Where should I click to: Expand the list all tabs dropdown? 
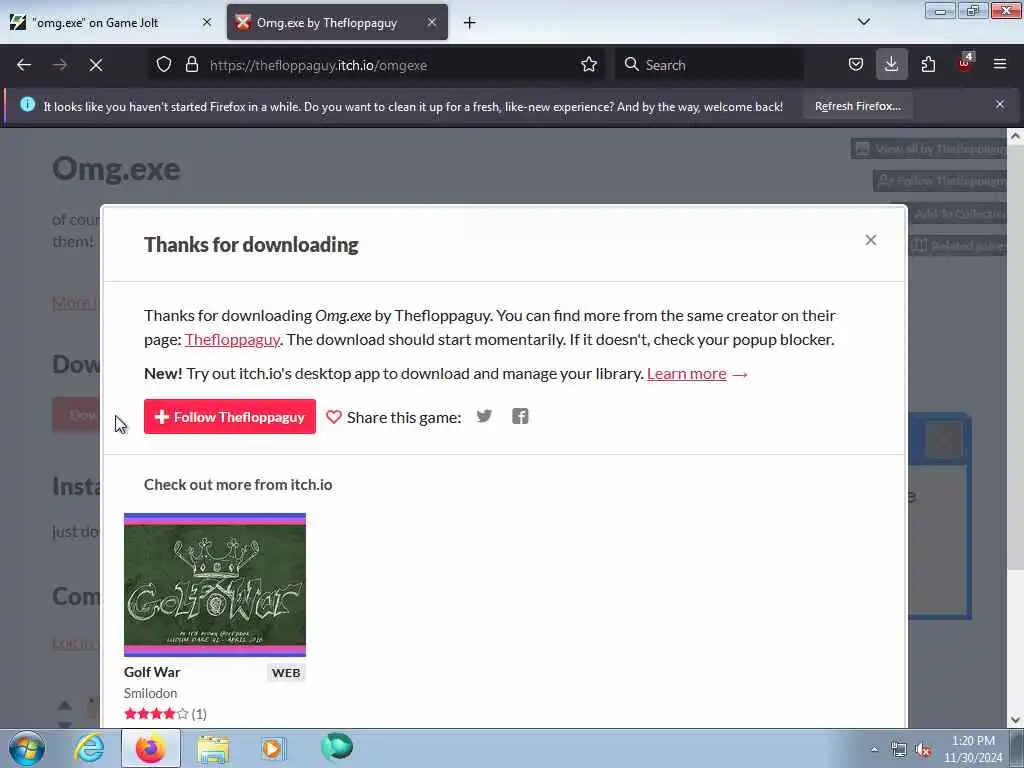[x=864, y=22]
